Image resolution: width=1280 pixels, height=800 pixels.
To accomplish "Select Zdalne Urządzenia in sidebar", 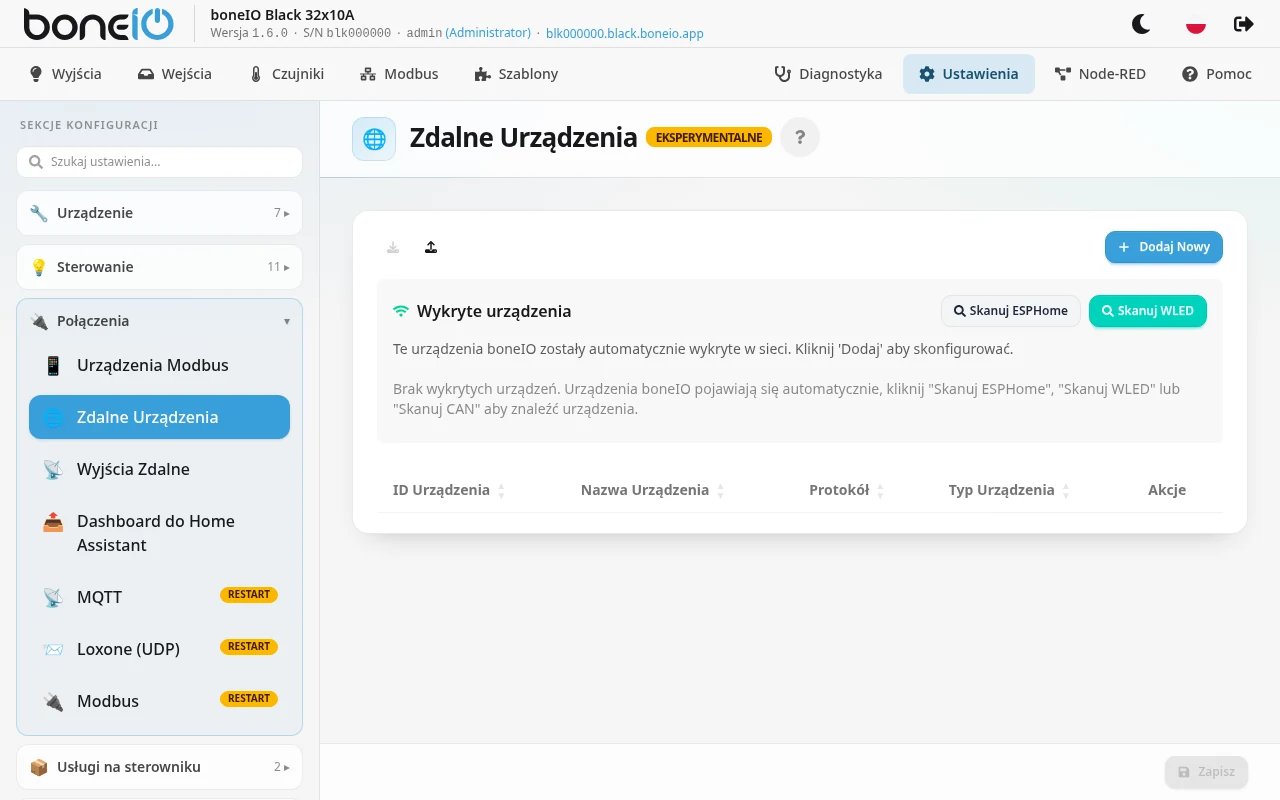I will tap(159, 417).
